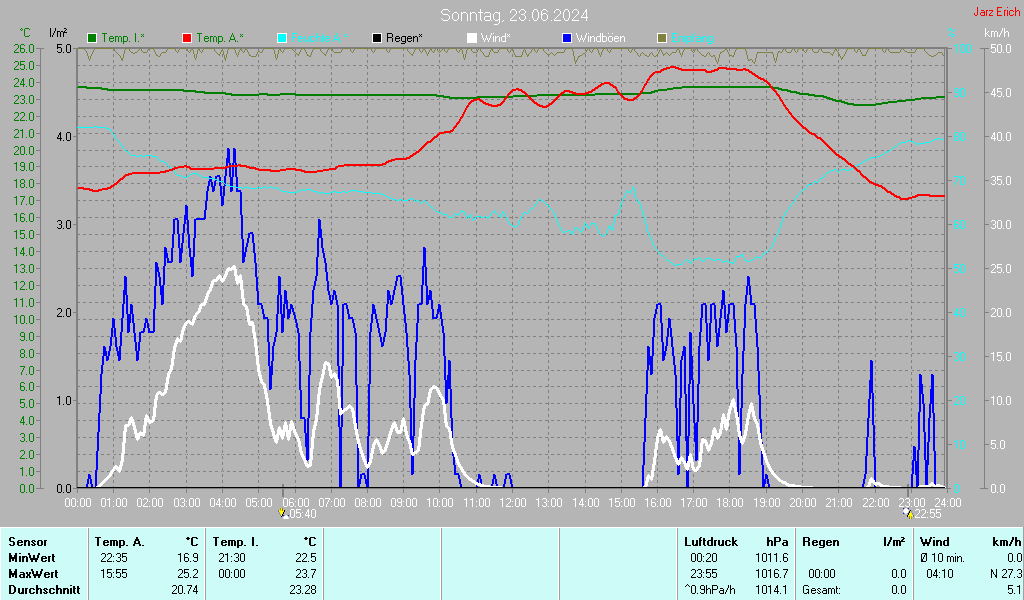
Task: Click the Wind column header in table
Action: click(x=934, y=541)
